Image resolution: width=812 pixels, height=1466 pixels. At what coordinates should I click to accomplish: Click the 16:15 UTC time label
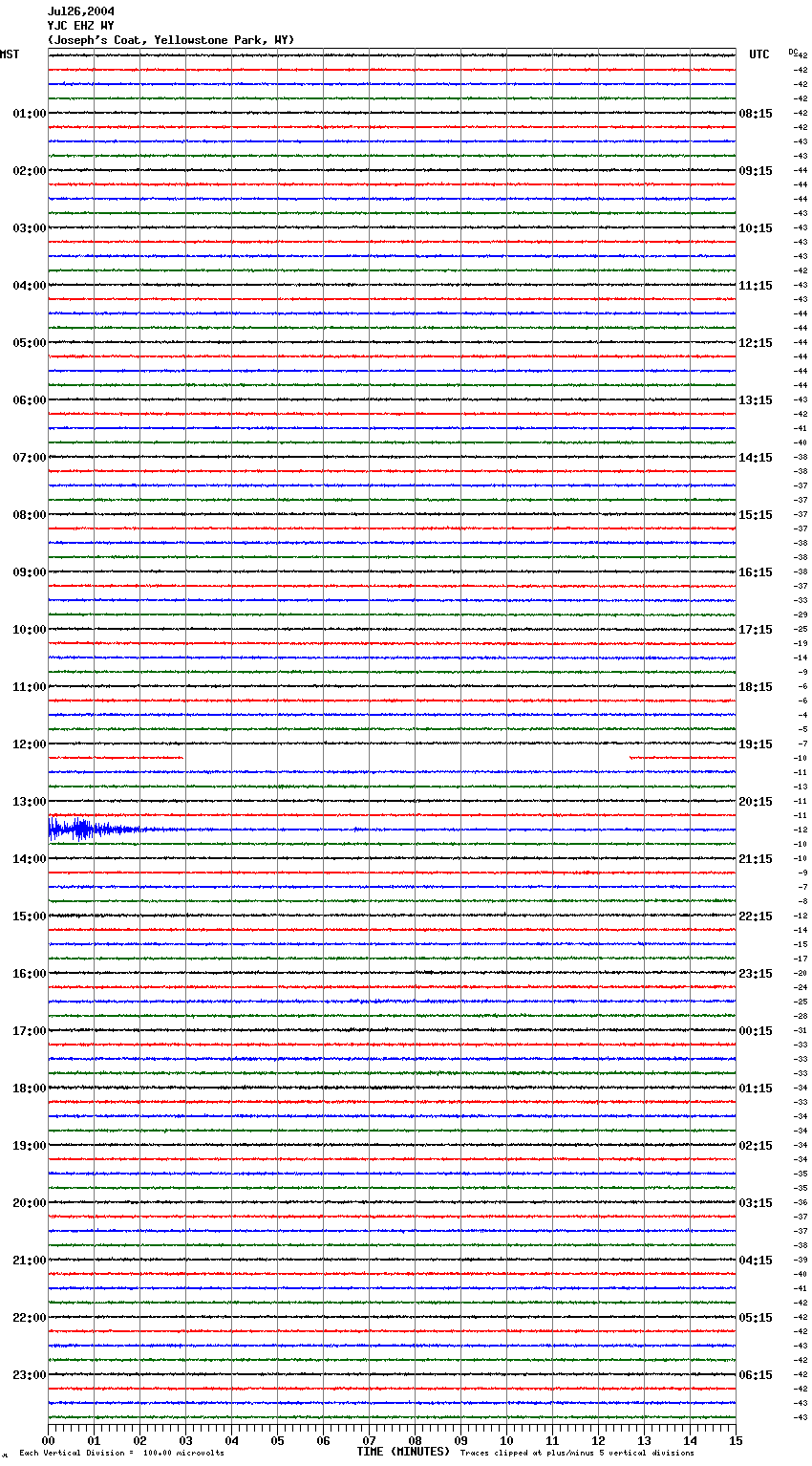pyautogui.click(x=756, y=572)
